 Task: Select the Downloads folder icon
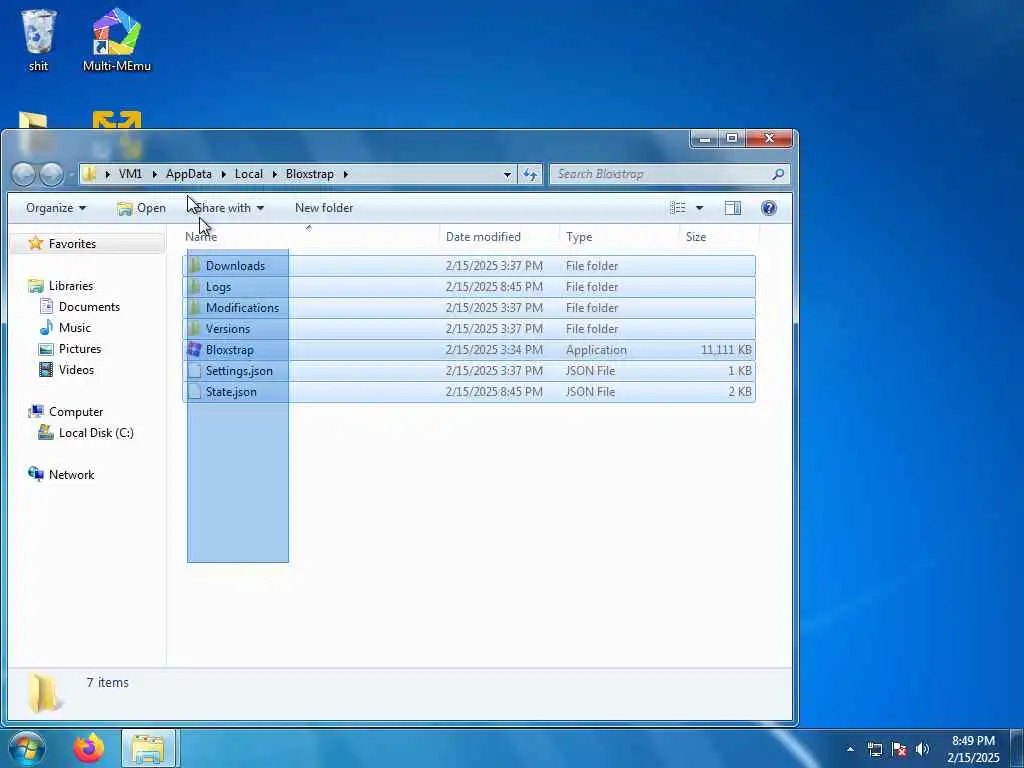195,266
